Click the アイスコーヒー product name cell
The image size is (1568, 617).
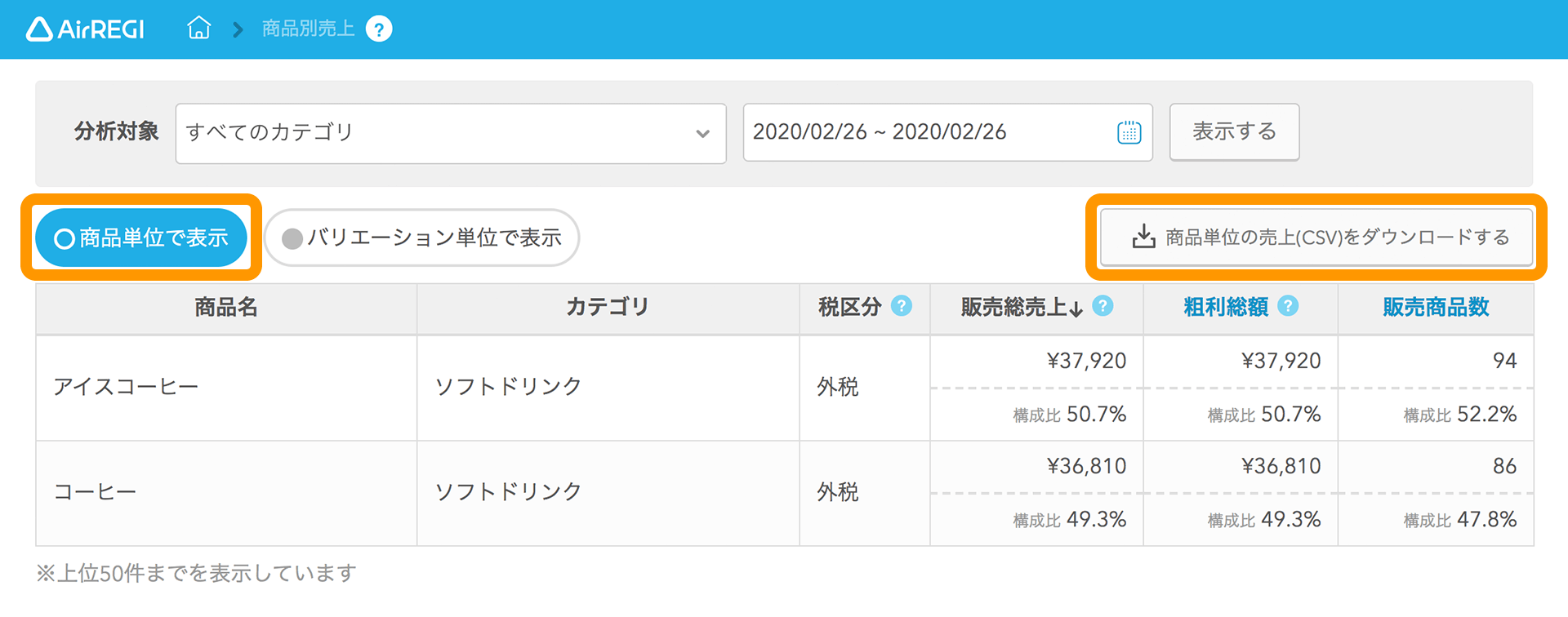coord(226,387)
